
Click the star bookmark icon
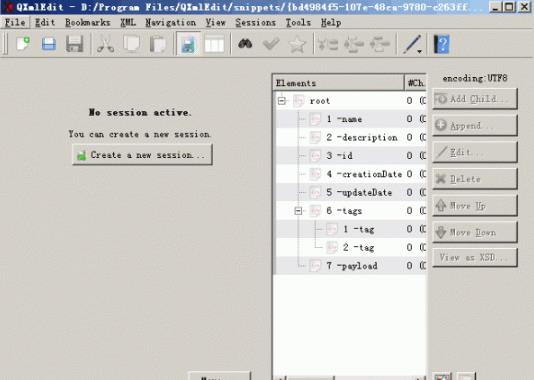(297, 44)
